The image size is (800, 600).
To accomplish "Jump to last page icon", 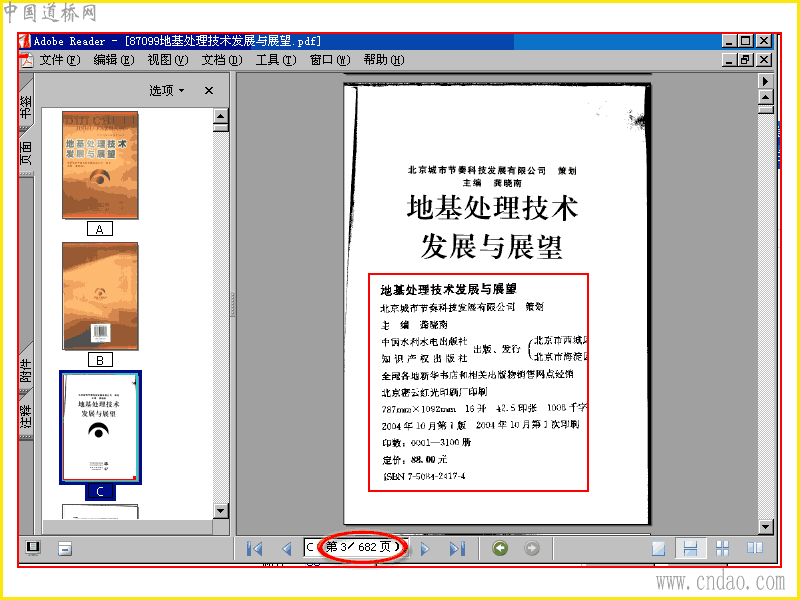I will 457,548.
